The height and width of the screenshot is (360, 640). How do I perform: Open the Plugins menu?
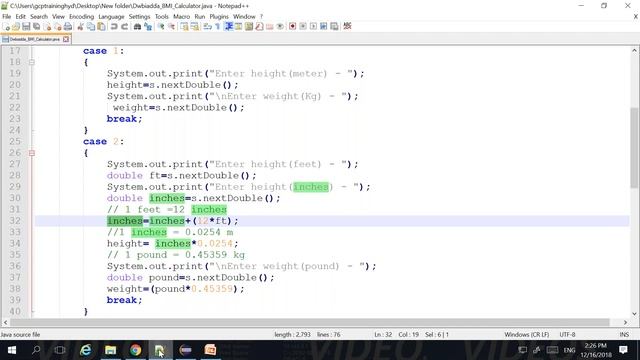(219, 17)
